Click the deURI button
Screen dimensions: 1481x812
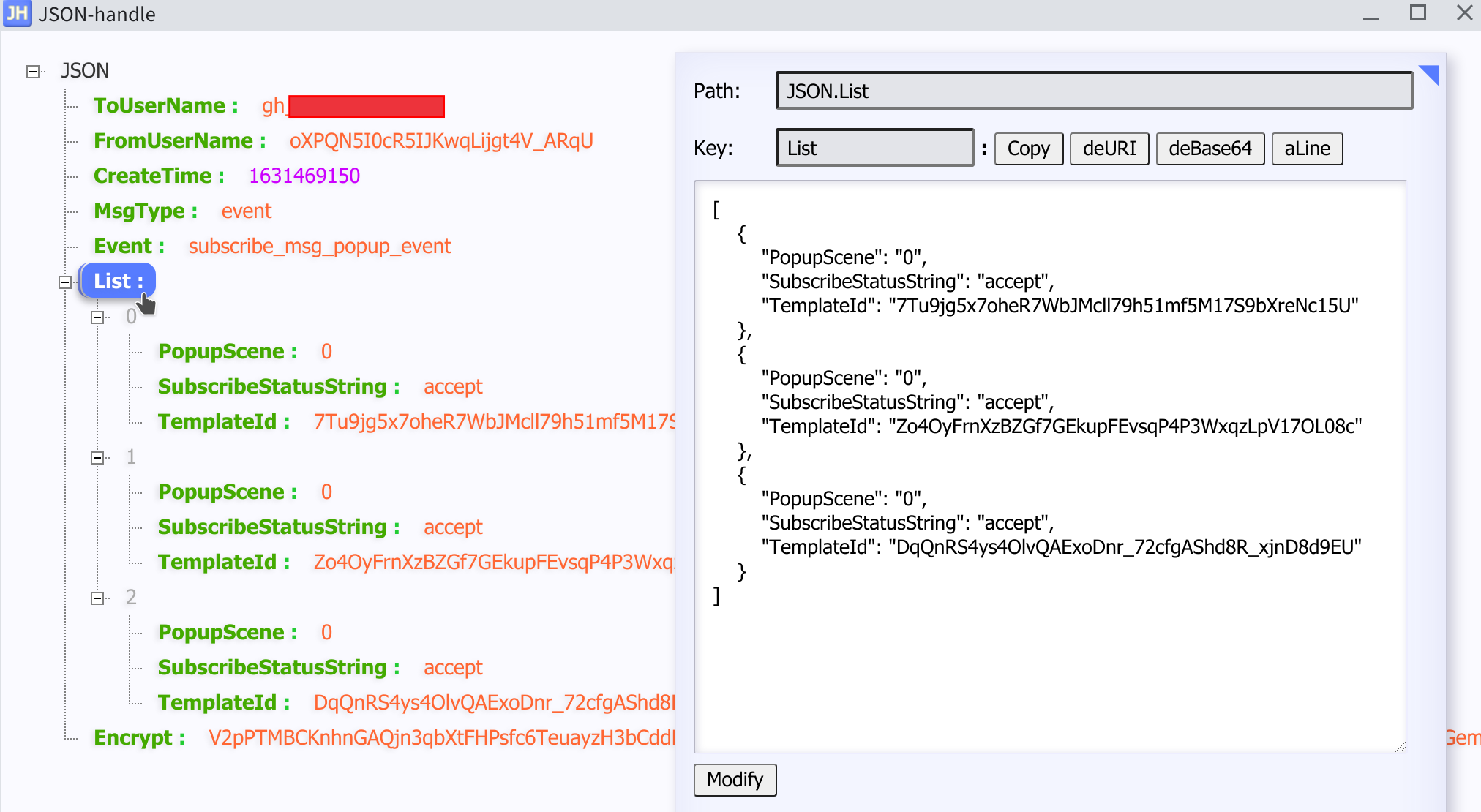pyautogui.click(x=1109, y=149)
